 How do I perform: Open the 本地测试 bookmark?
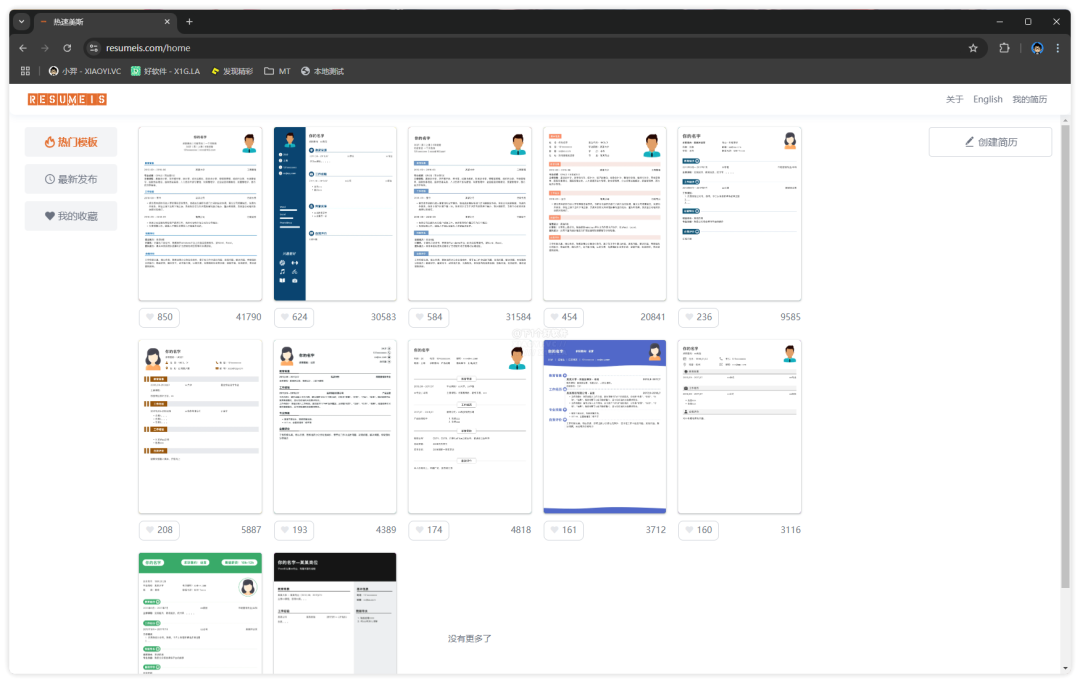coord(322,71)
